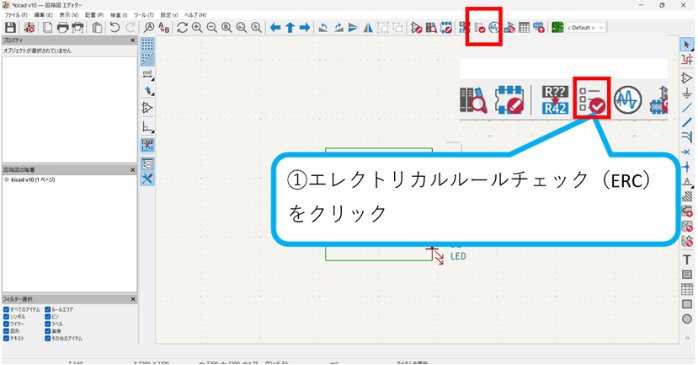Viewport: 698px width, 365px height.
Task: Activate the place symbol op-amp tool
Action: point(686,78)
